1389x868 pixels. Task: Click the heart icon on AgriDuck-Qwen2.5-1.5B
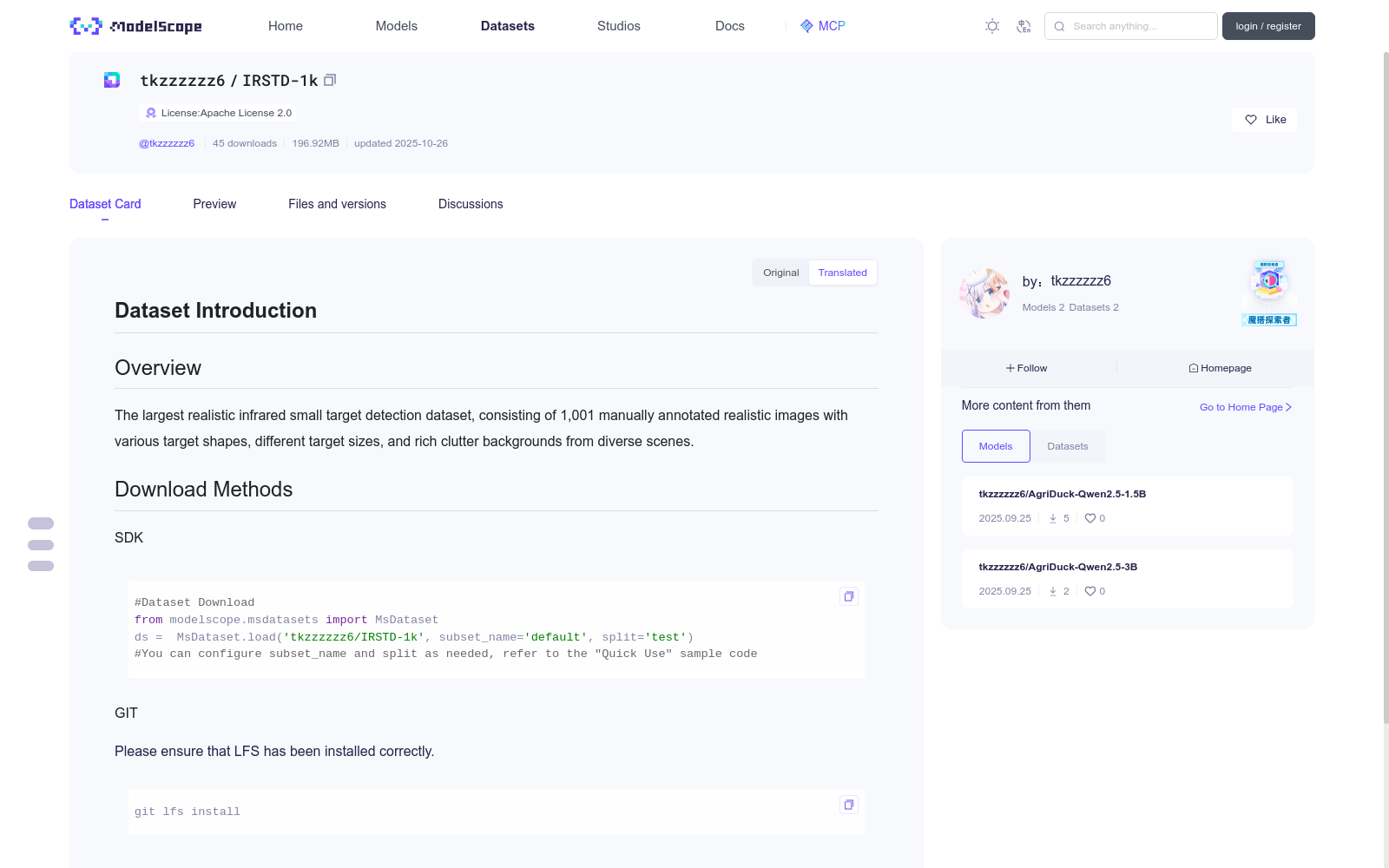[x=1090, y=518]
